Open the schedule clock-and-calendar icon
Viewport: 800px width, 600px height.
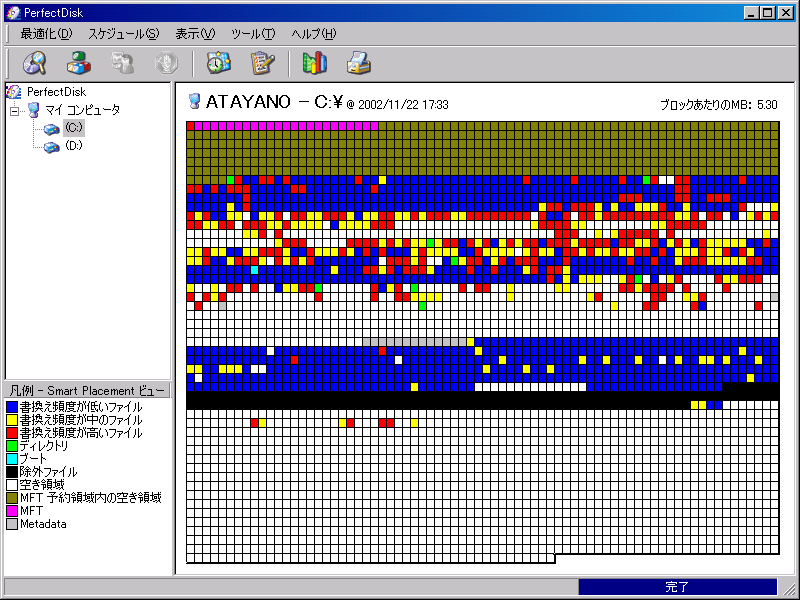tap(219, 63)
